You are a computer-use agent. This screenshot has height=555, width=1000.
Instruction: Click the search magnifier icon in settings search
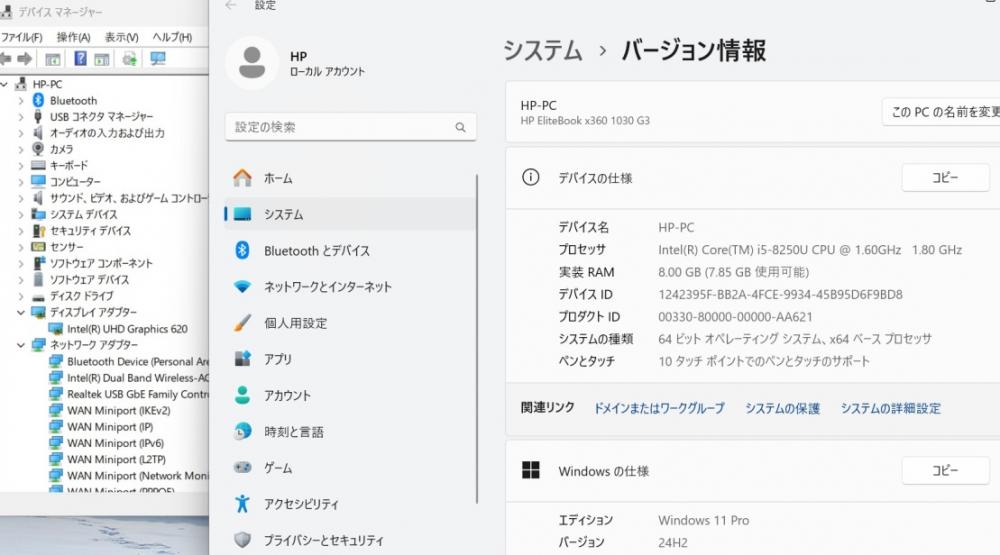[x=460, y=127]
